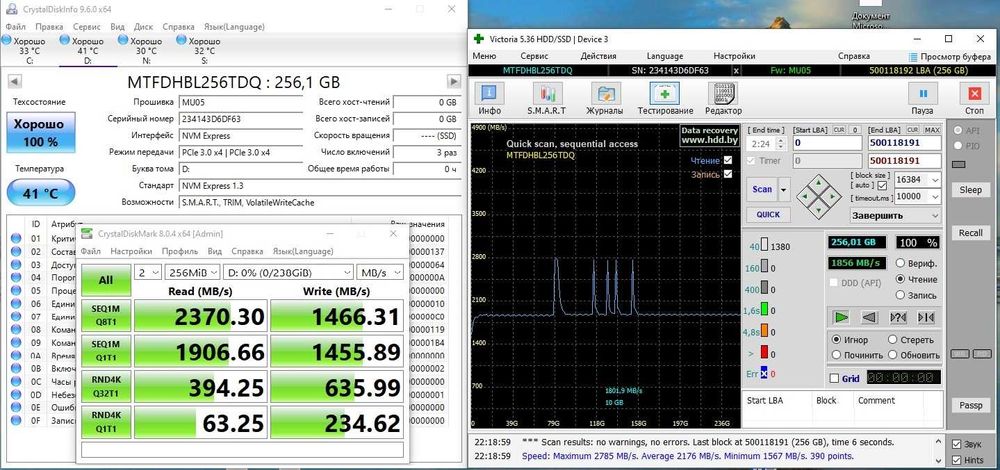The width and height of the screenshot is (1000, 470).
Task: Click the QUICK scan button in Victoria
Action: coord(768,214)
